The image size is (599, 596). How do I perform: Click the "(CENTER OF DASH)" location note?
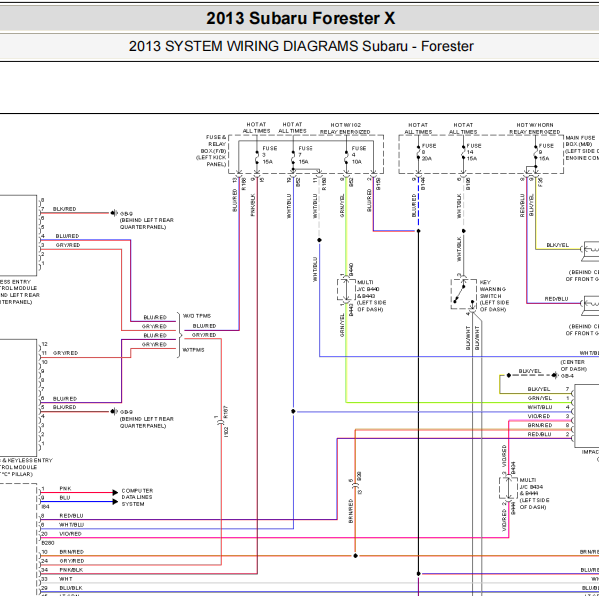point(573,365)
